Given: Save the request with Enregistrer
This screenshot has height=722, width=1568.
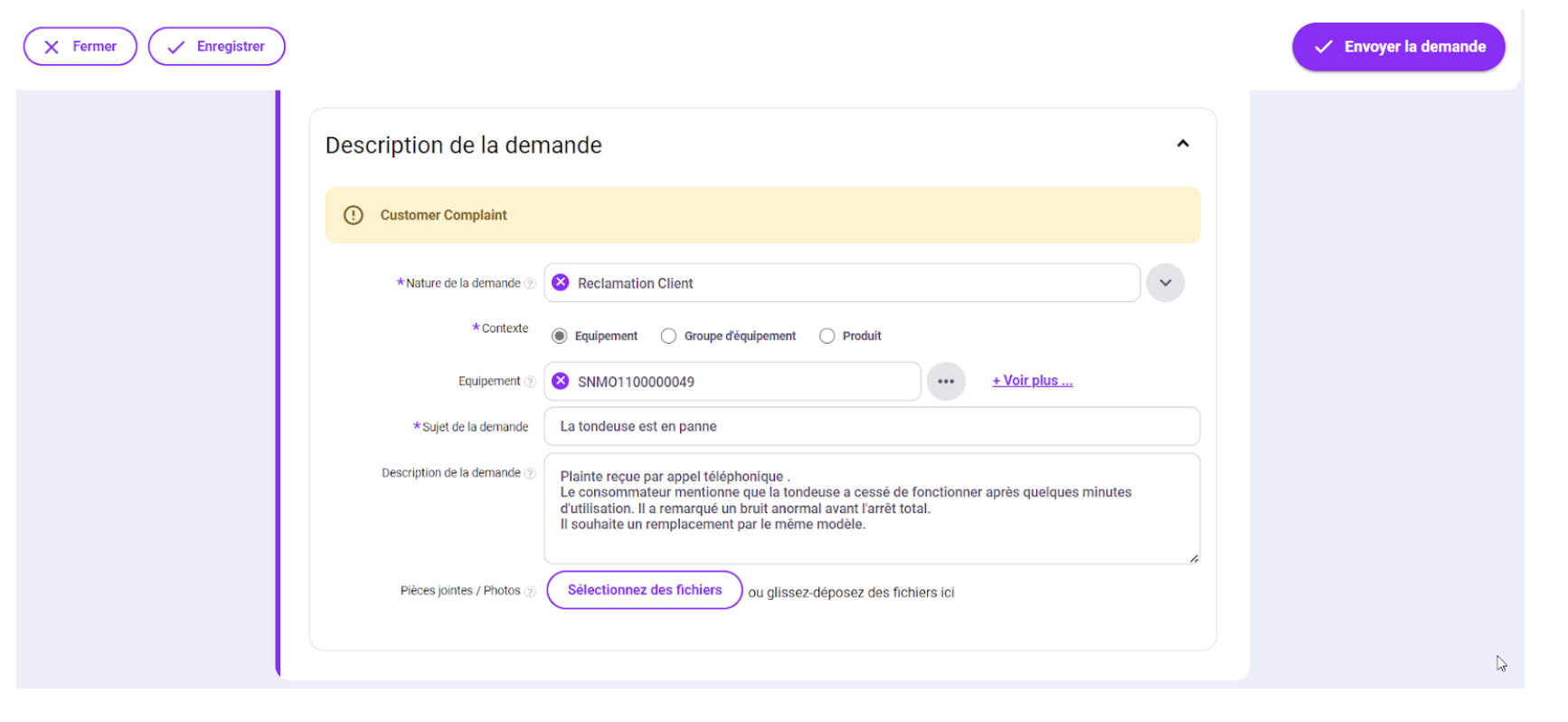Looking at the screenshot, I should (x=217, y=47).
